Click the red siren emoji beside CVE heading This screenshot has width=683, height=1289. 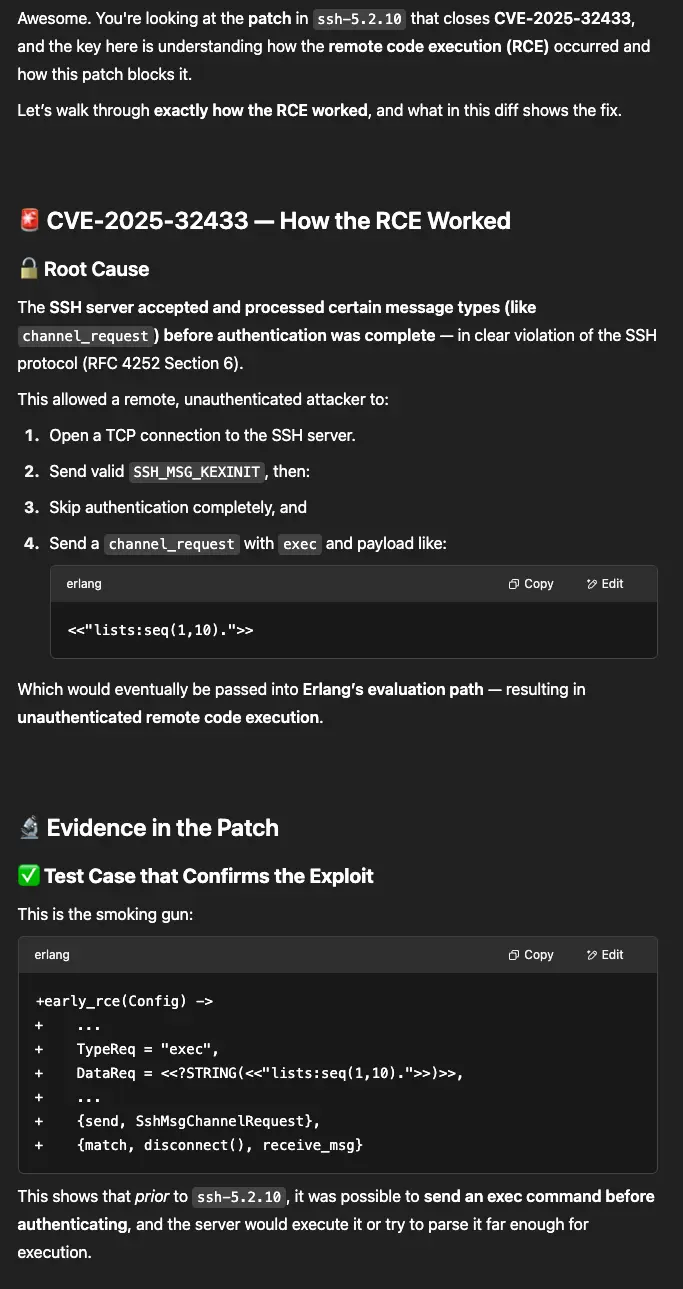pos(29,221)
